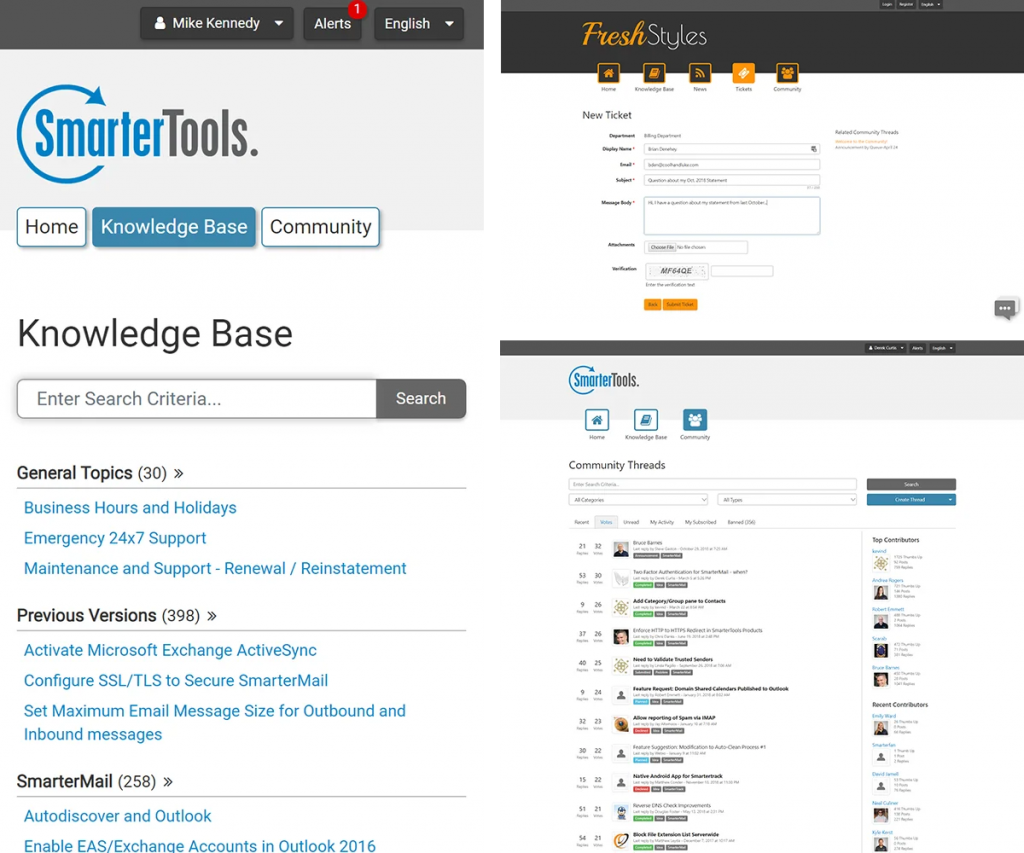Click the Search button in Community Threads
Viewport: 1024px width, 853px height.
tap(911, 484)
